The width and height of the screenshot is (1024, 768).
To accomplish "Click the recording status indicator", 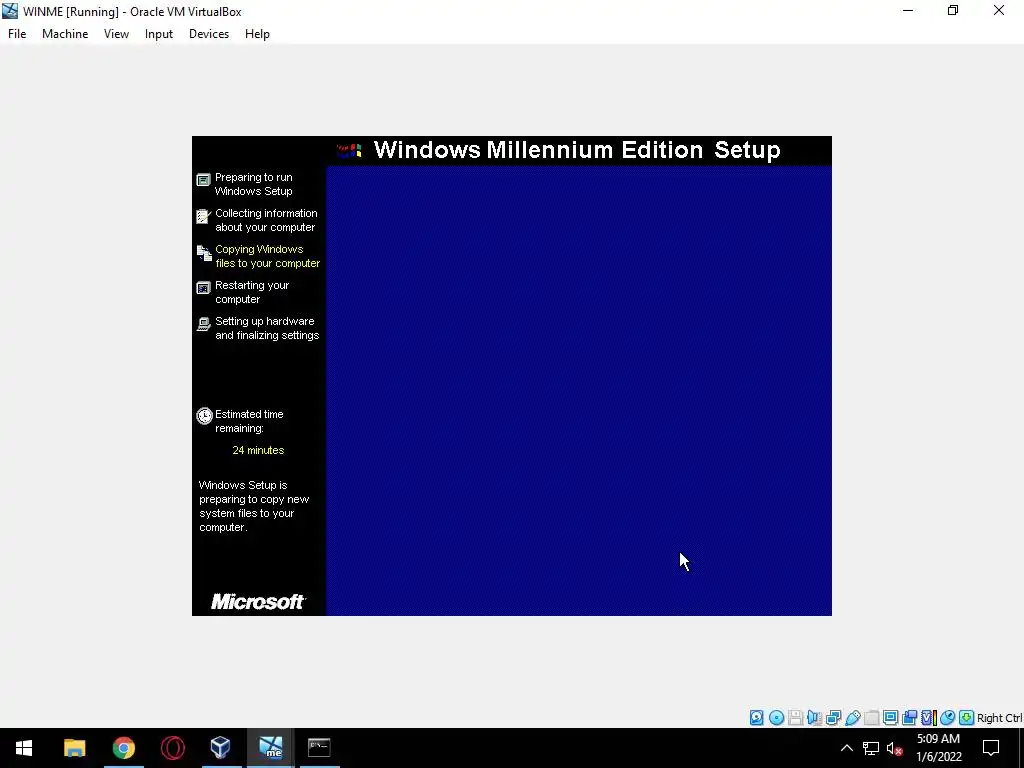I will coord(909,718).
